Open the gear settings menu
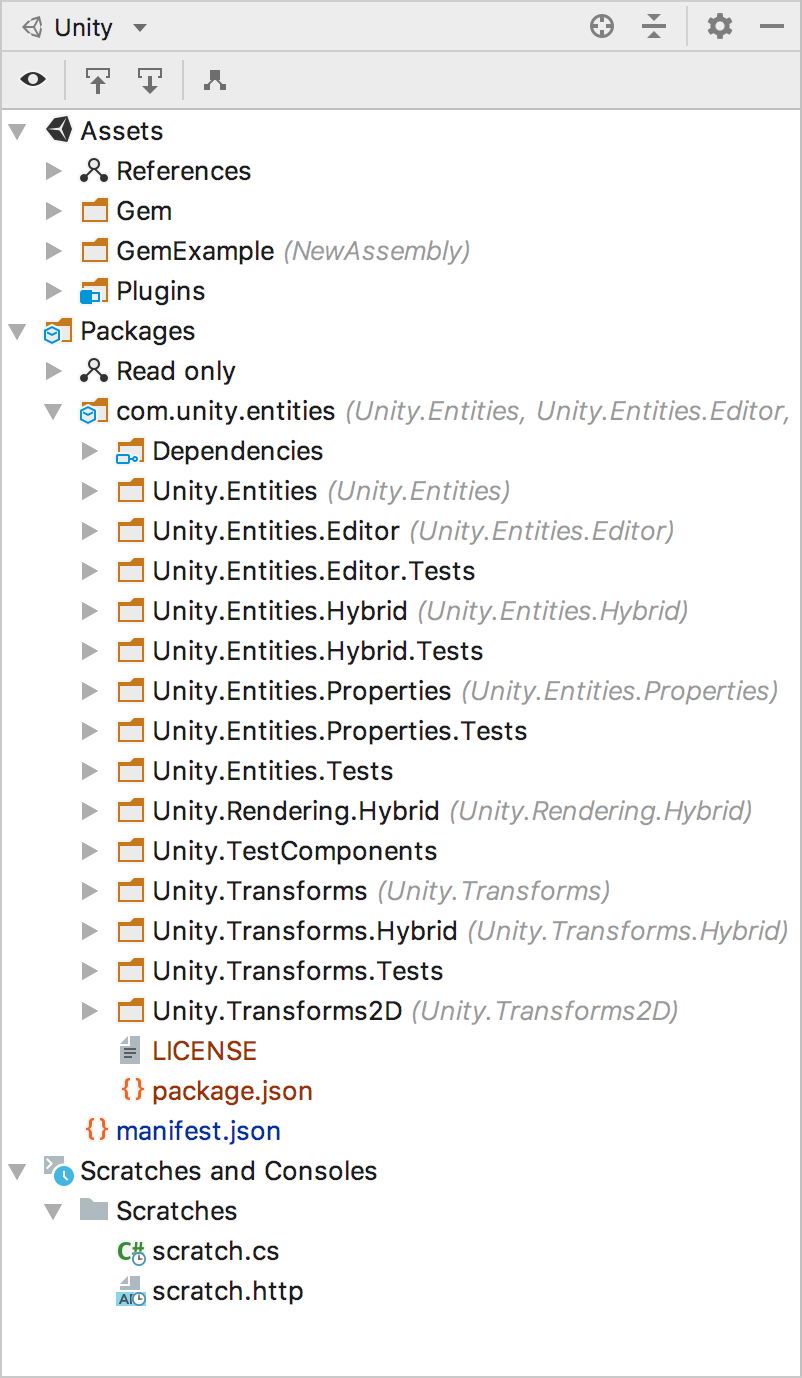This screenshot has height=1378, width=802. 720,27
